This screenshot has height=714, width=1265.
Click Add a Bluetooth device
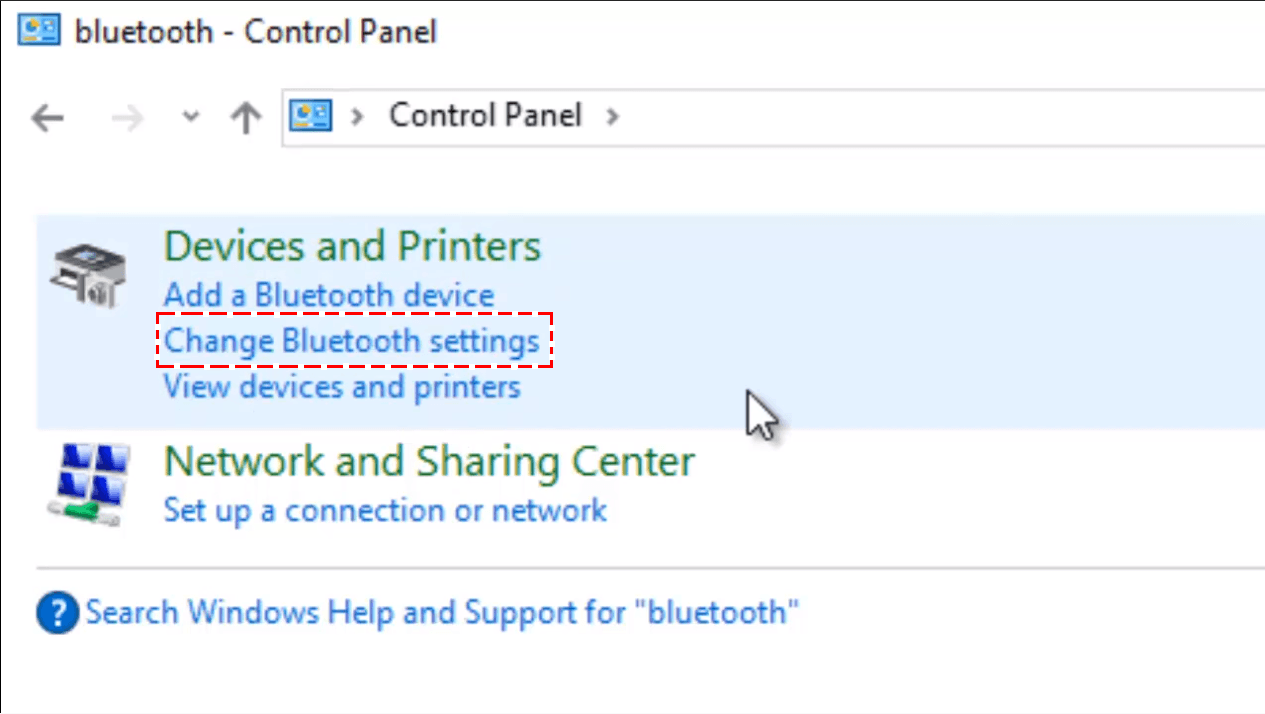[329, 296]
